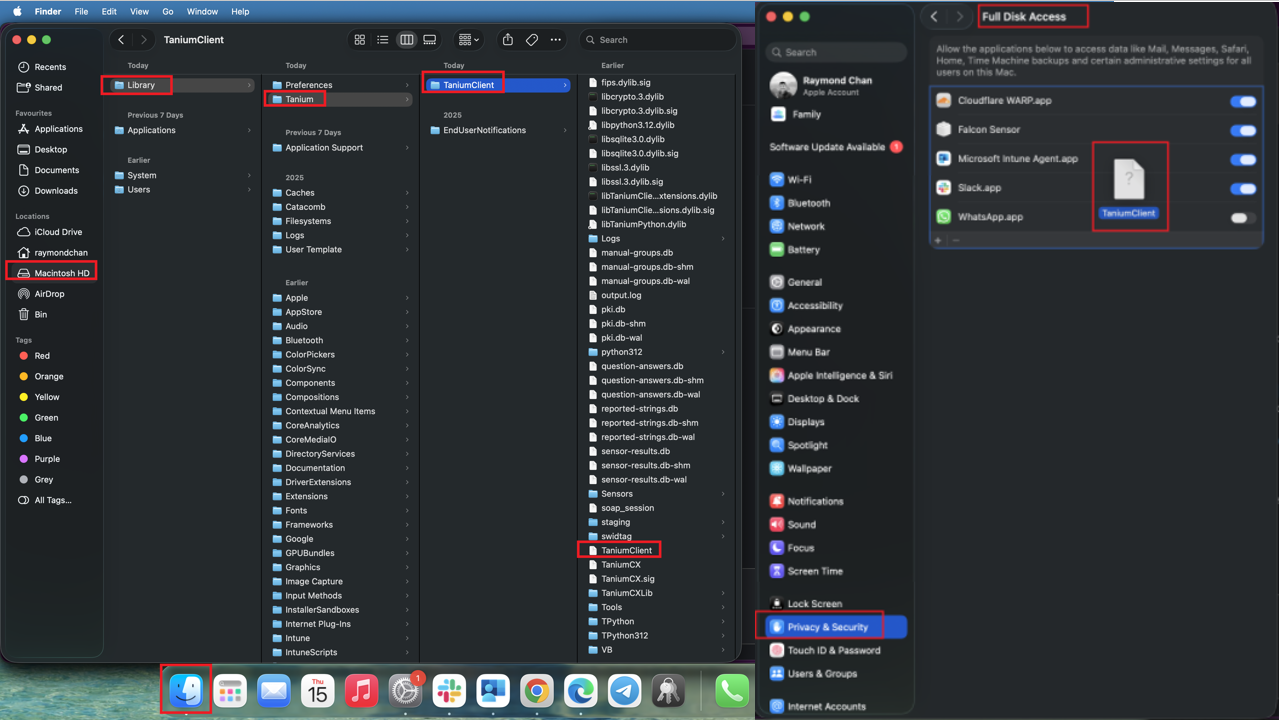Image resolution: width=1279 pixels, height=720 pixels.
Task: Expand the Logs folder chevron in TaniumClient
Action: tap(723, 239)
